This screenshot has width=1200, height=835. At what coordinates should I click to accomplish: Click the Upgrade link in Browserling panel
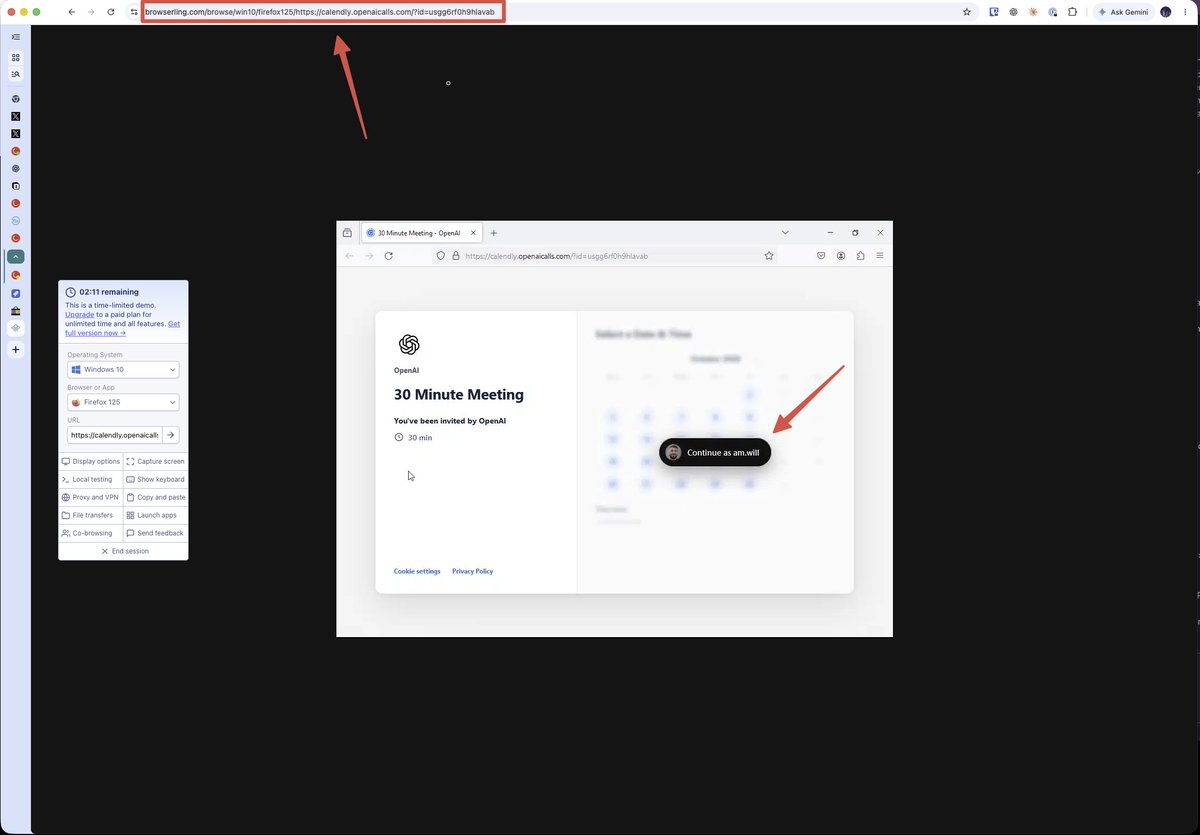80,314
